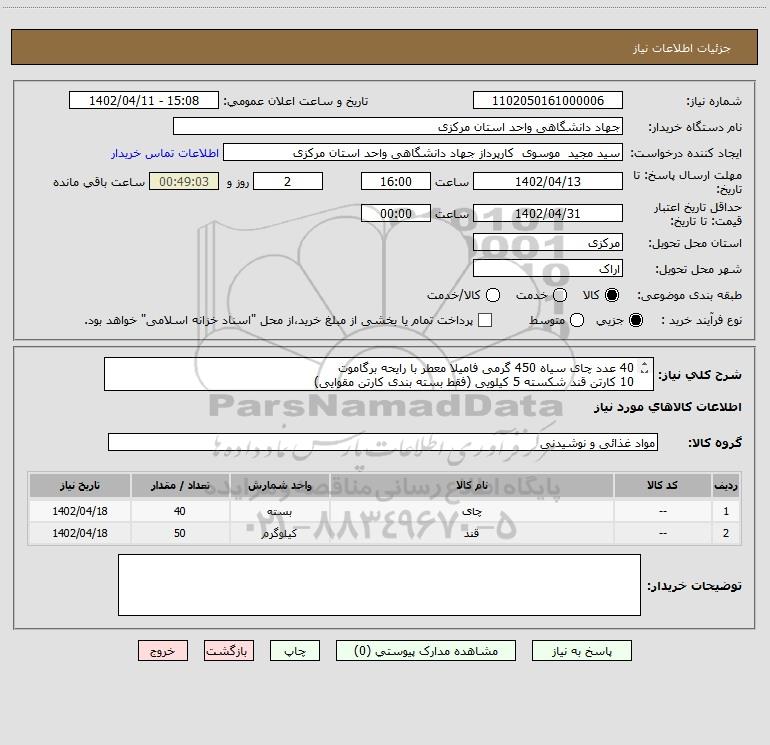Click the delivery province field مرکزی
The image size is (770, 745).
[548, 242]
